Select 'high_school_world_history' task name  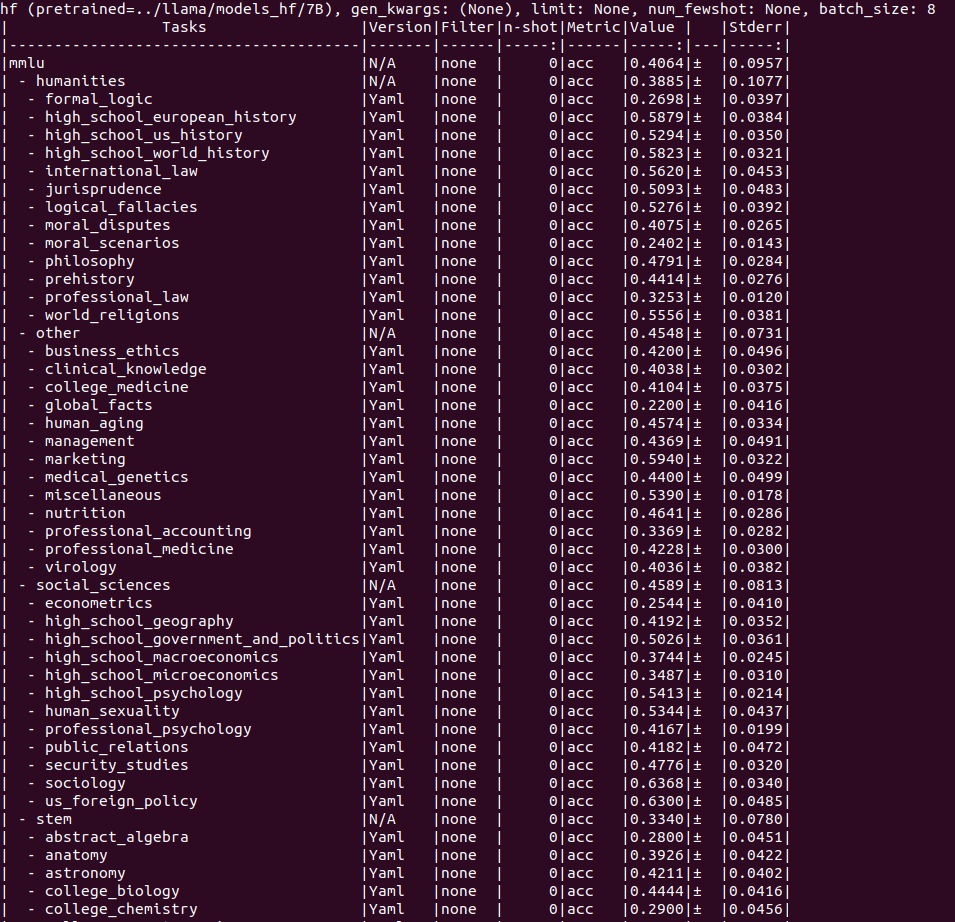point(157,153)
